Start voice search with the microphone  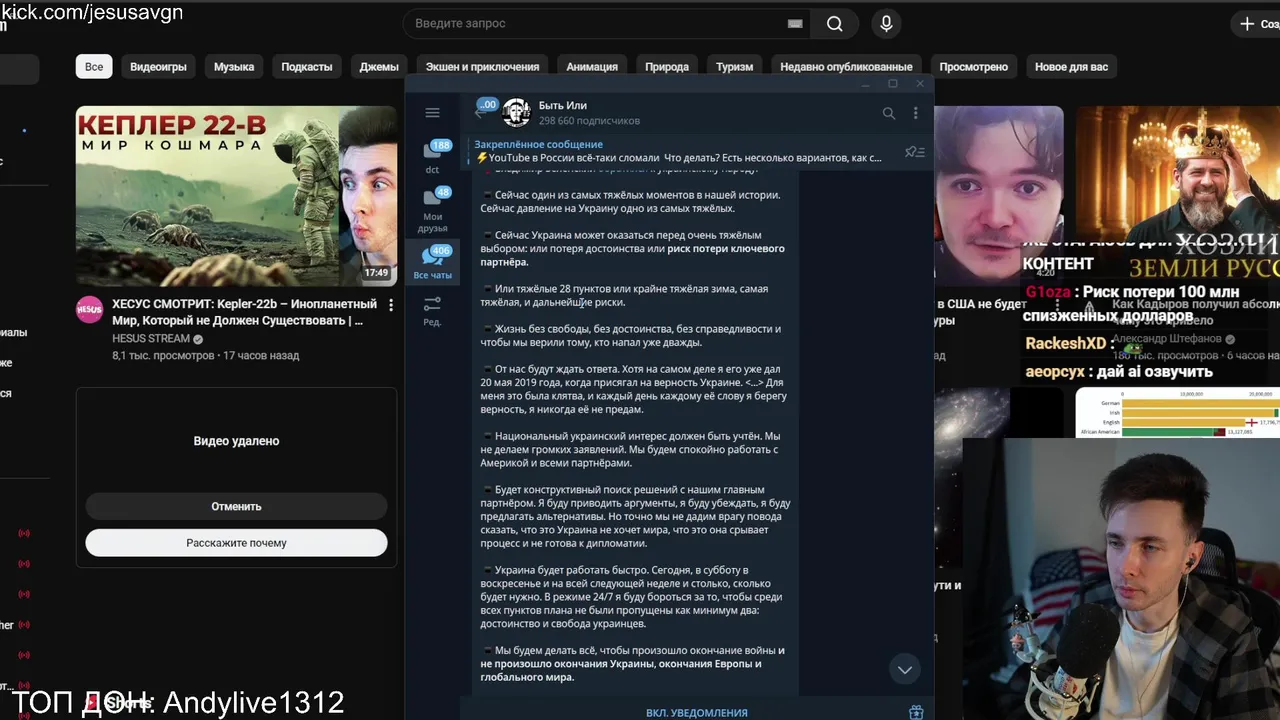click(886, 23)
